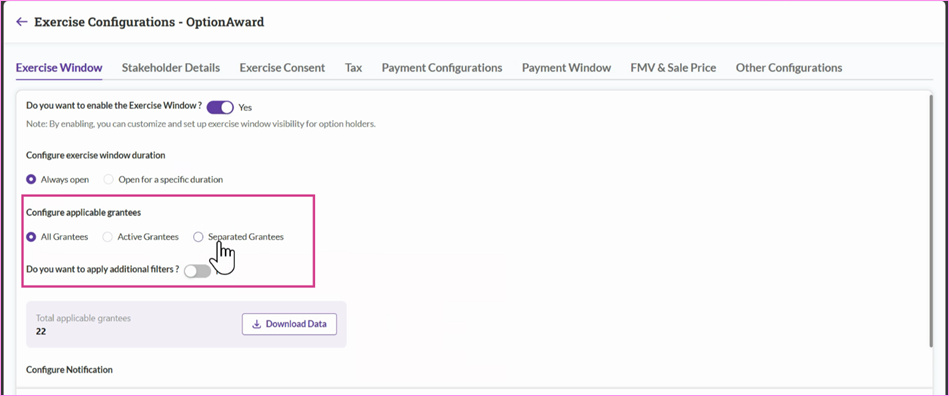The height and width of the screenshot is (396, 949).
Task: Select the Exercise Window tab
Action: (59, 68)
